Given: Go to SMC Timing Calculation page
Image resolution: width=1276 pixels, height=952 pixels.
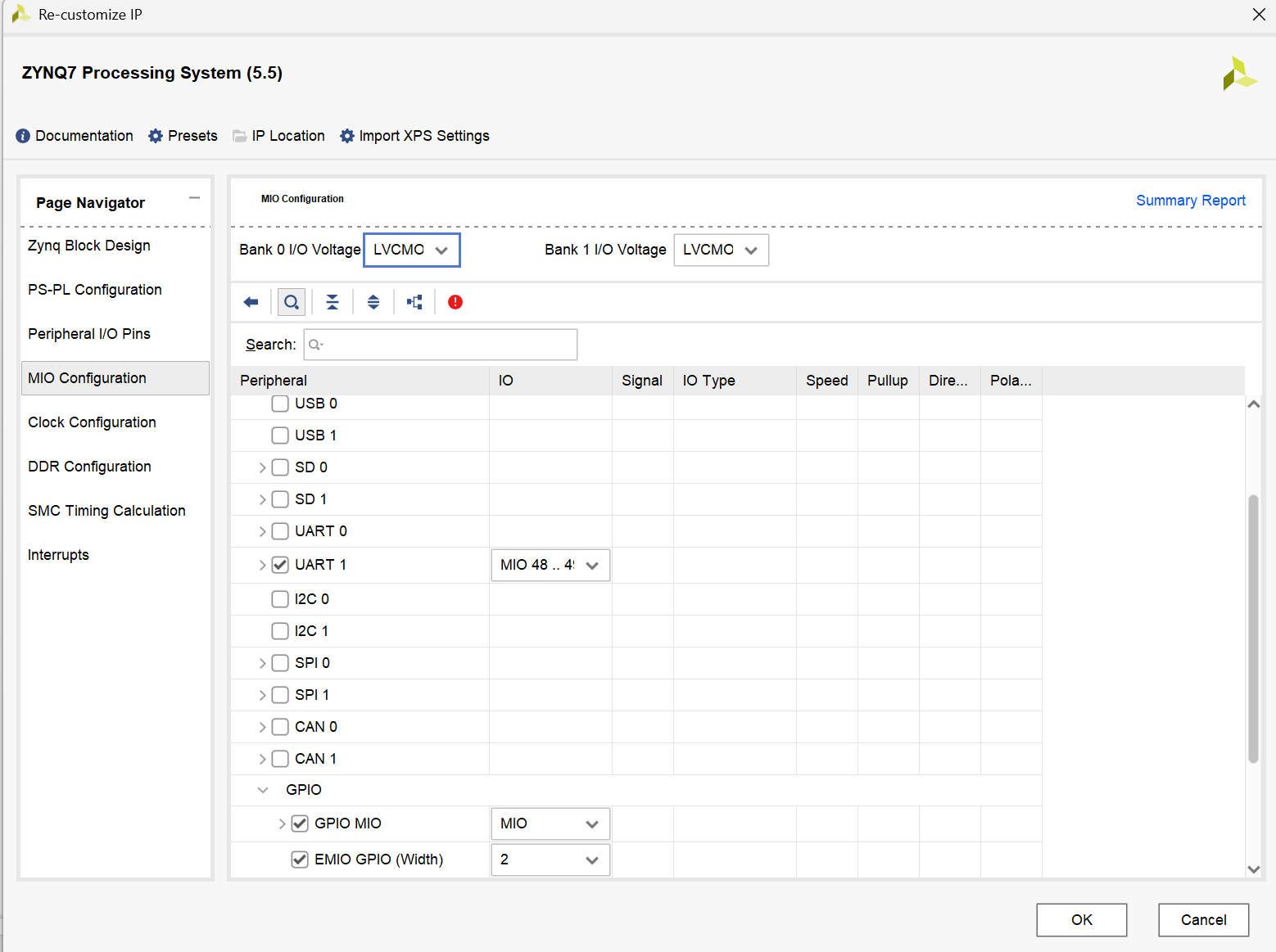Looking at the screenshot, I should tap(106, 511).
